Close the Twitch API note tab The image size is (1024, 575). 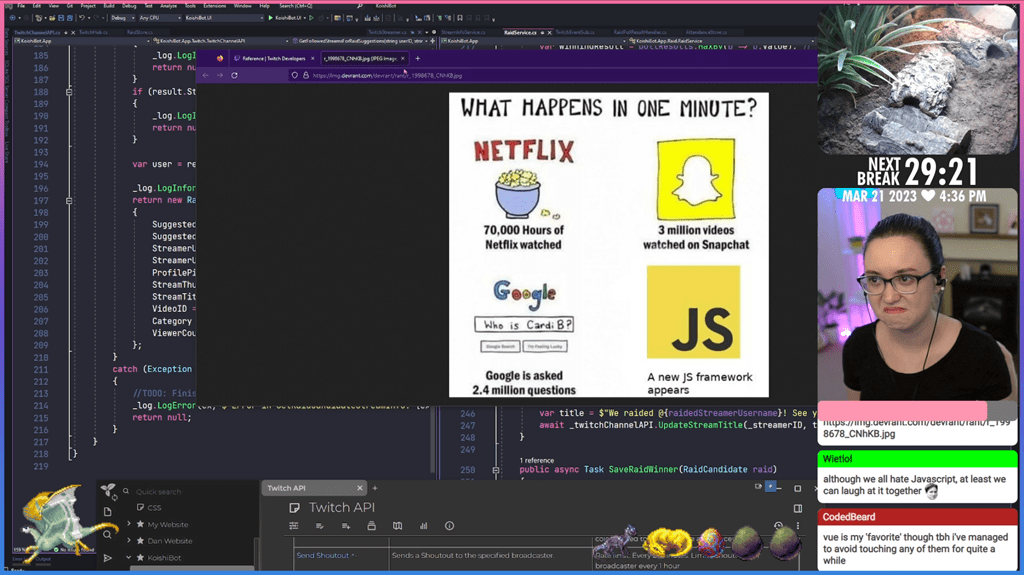(x=359, y=488)
